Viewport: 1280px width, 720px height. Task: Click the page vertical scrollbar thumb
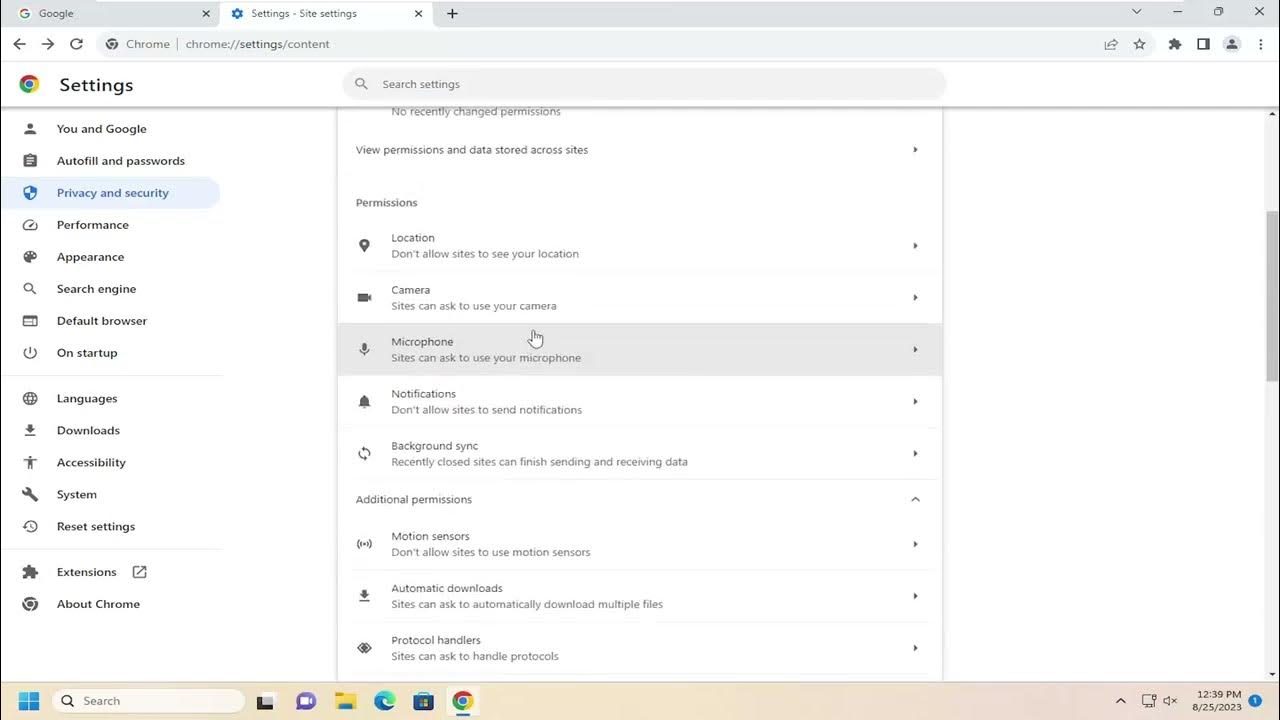(1272, 295)
